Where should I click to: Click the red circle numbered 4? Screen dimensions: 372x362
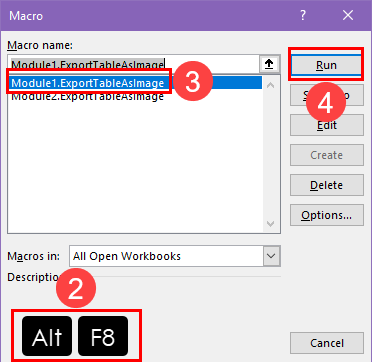point(325,103)
